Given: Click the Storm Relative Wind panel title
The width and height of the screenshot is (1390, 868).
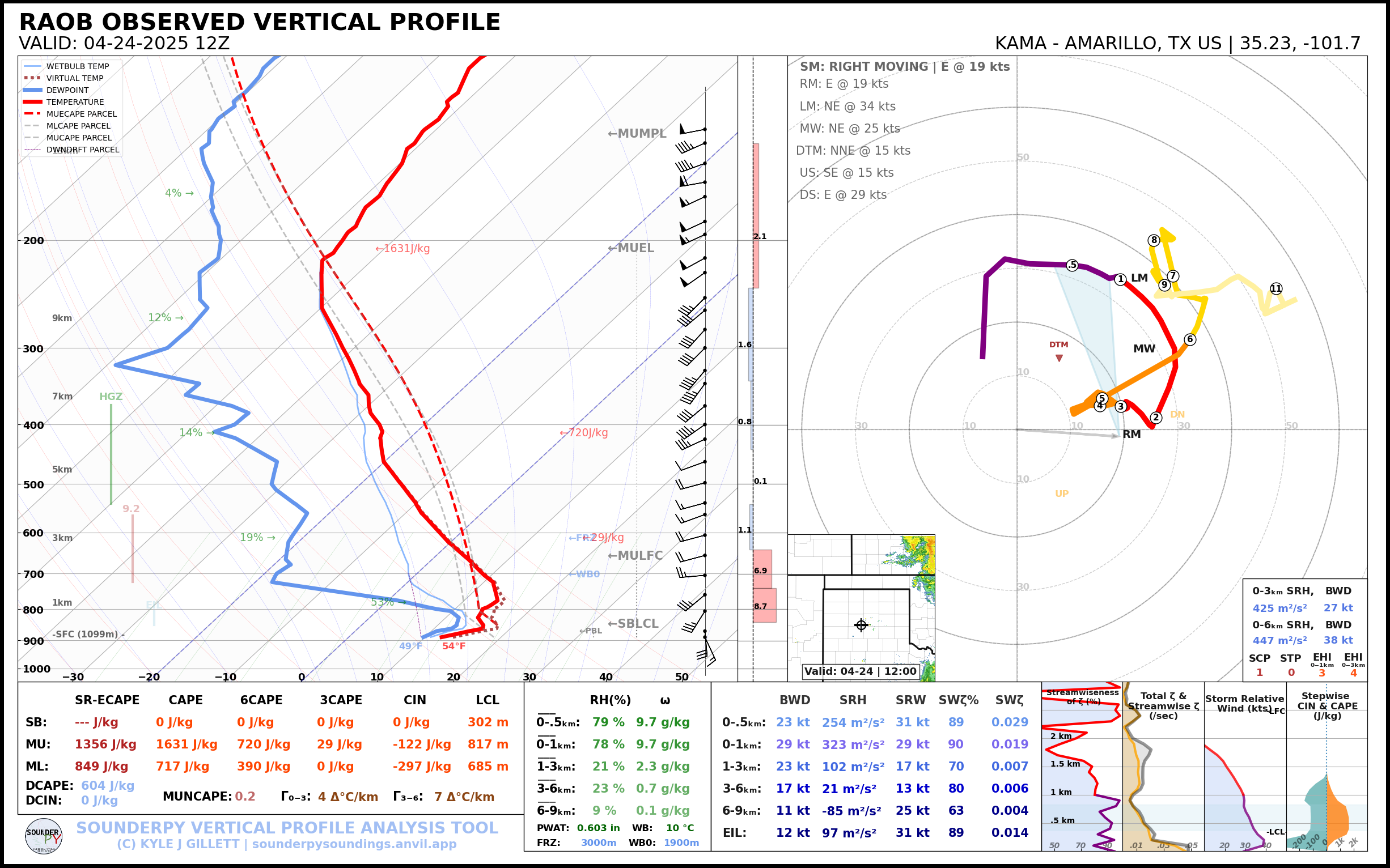Looking at the screenshot, I should click(x=1244, y=703).
